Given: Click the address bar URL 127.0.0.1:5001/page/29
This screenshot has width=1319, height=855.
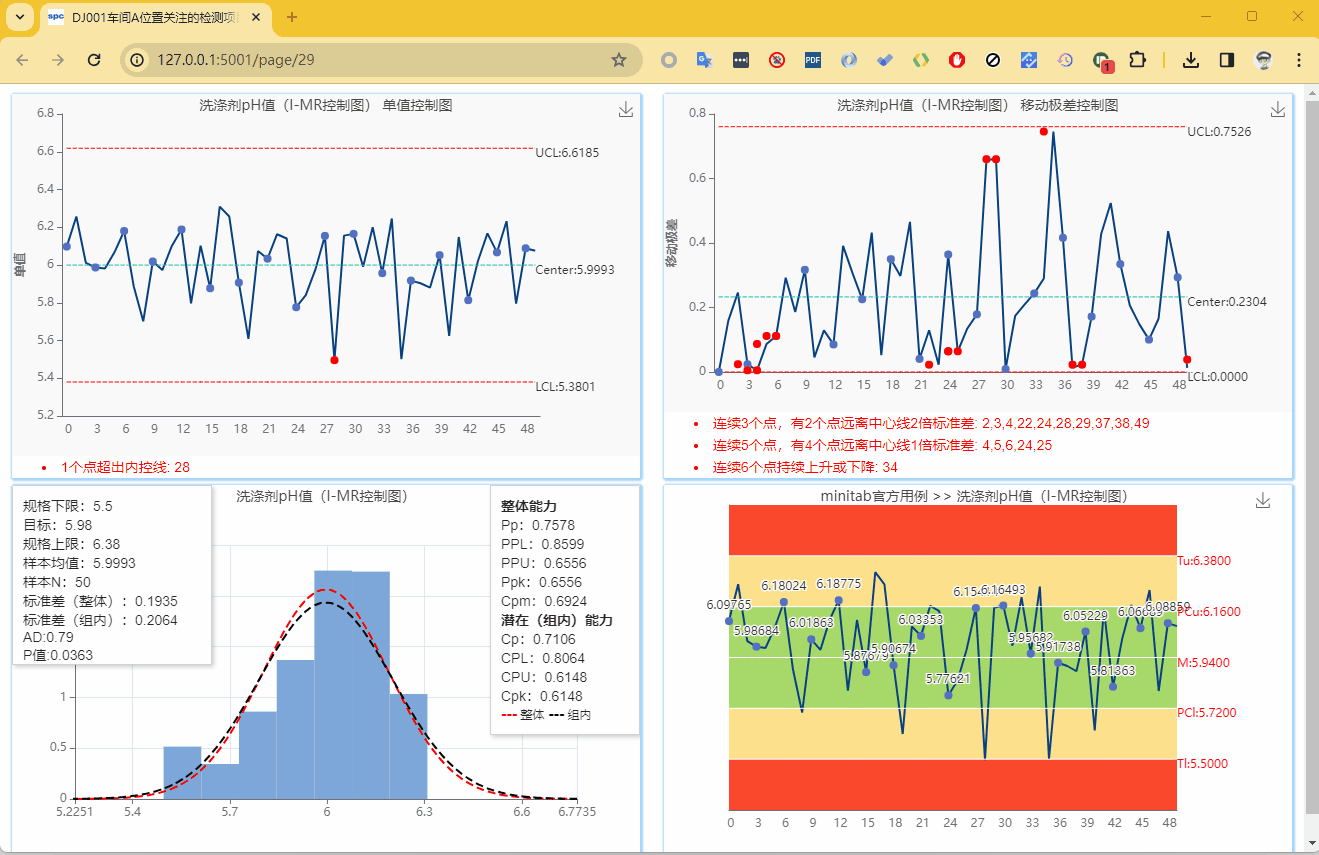Looking at the screenshot, I should (236, 60).
